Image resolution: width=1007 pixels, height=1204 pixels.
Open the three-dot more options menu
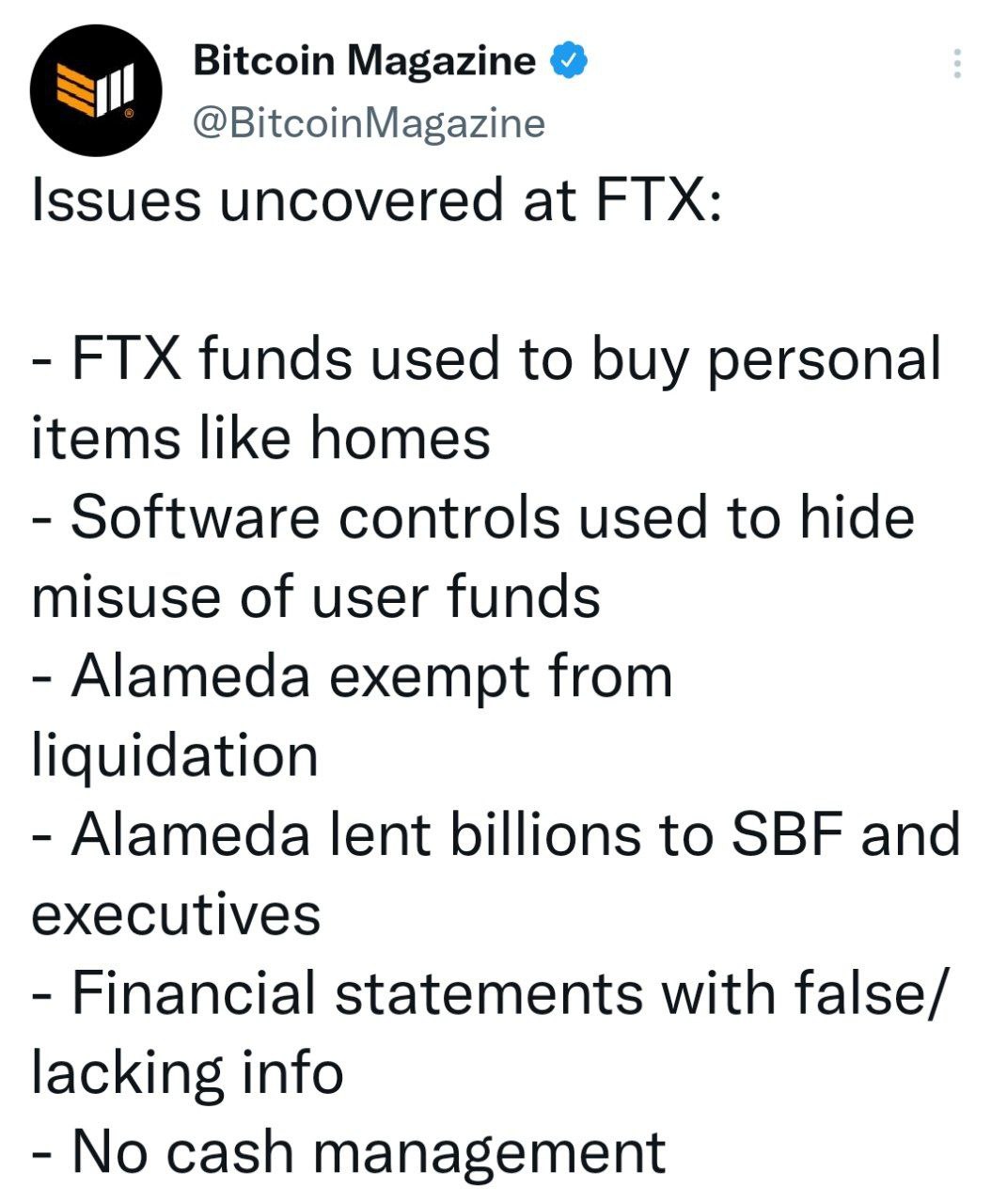point(956,63)
